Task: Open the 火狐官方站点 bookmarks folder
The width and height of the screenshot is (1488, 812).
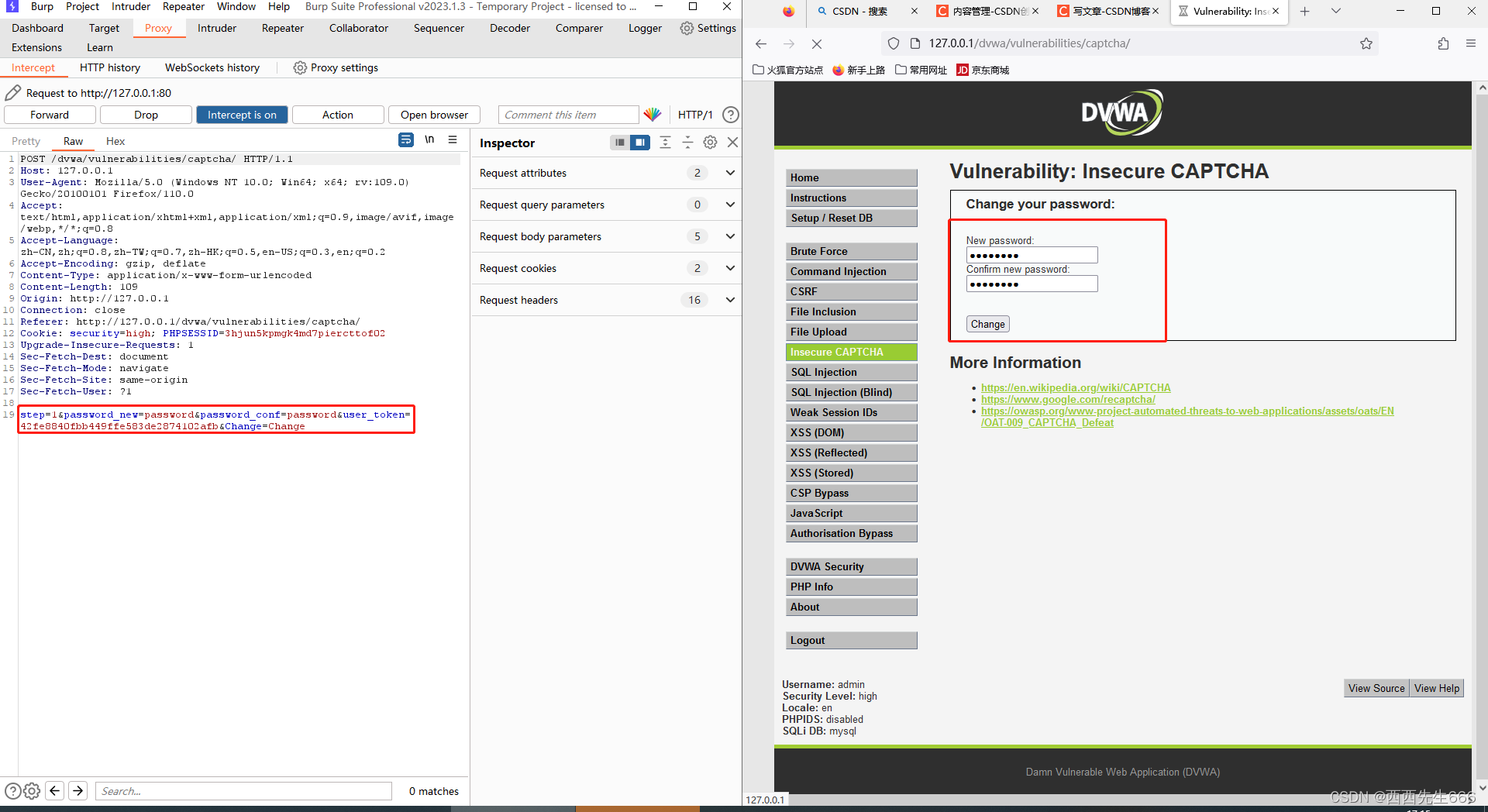Action: tap(787, 70)
